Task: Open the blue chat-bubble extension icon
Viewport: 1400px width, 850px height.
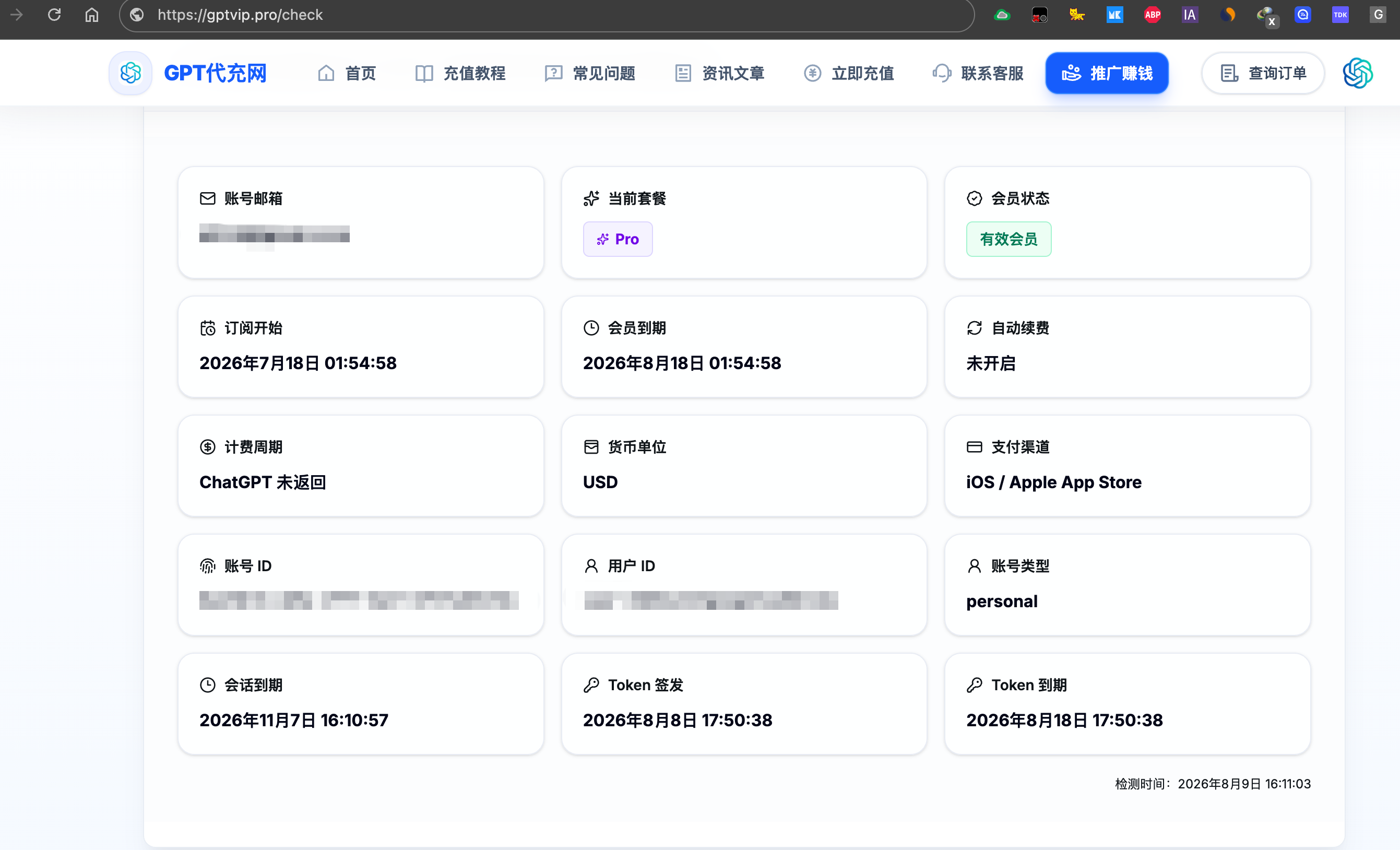Action: coord(1302,15)
